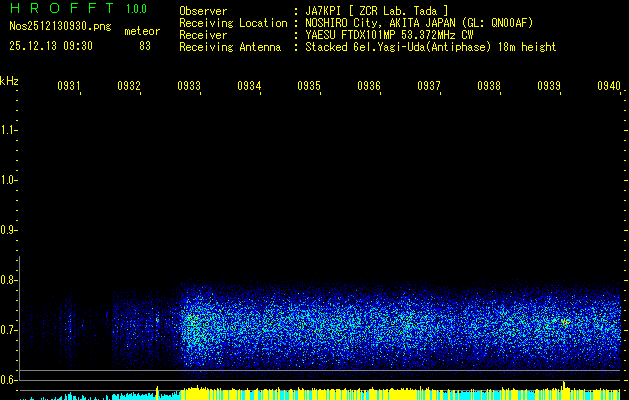Select the 0937 time marker

pyautogui.click(x=429, y=87)
